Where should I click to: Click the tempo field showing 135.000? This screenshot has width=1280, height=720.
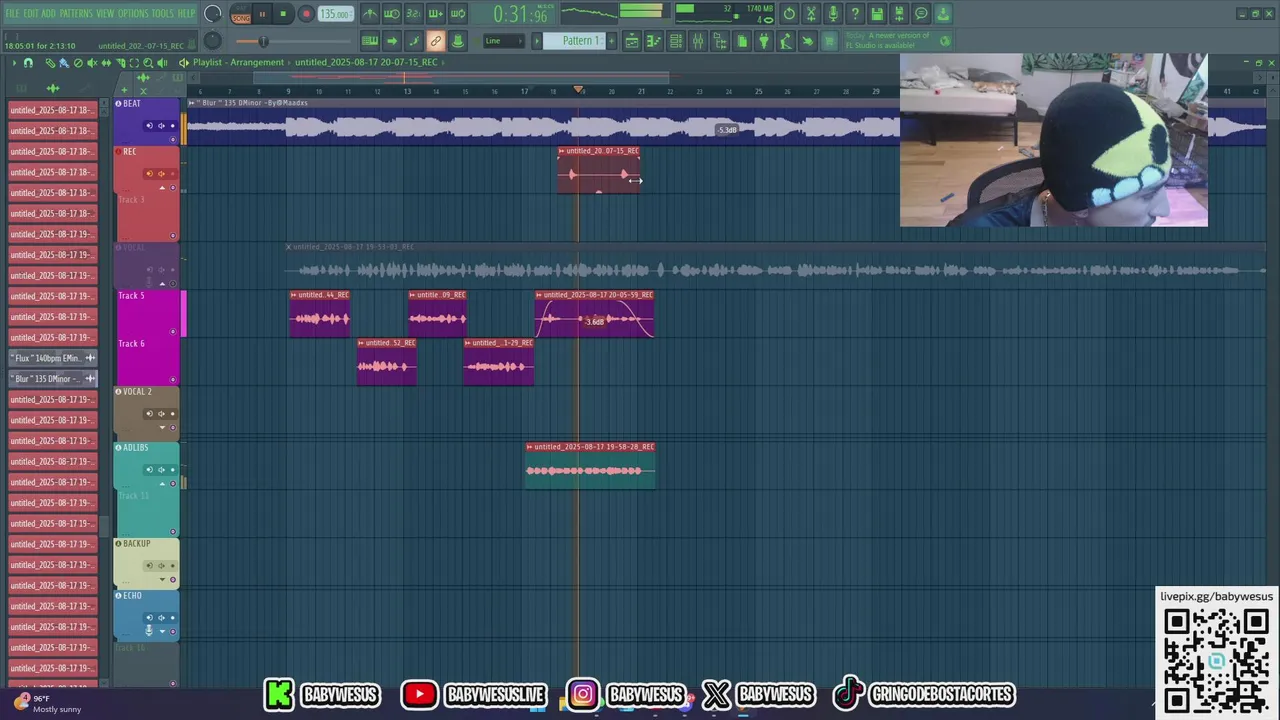[335, 14]
